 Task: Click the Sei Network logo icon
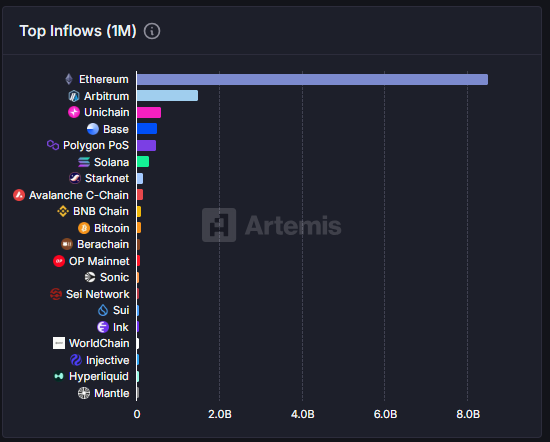56,294
